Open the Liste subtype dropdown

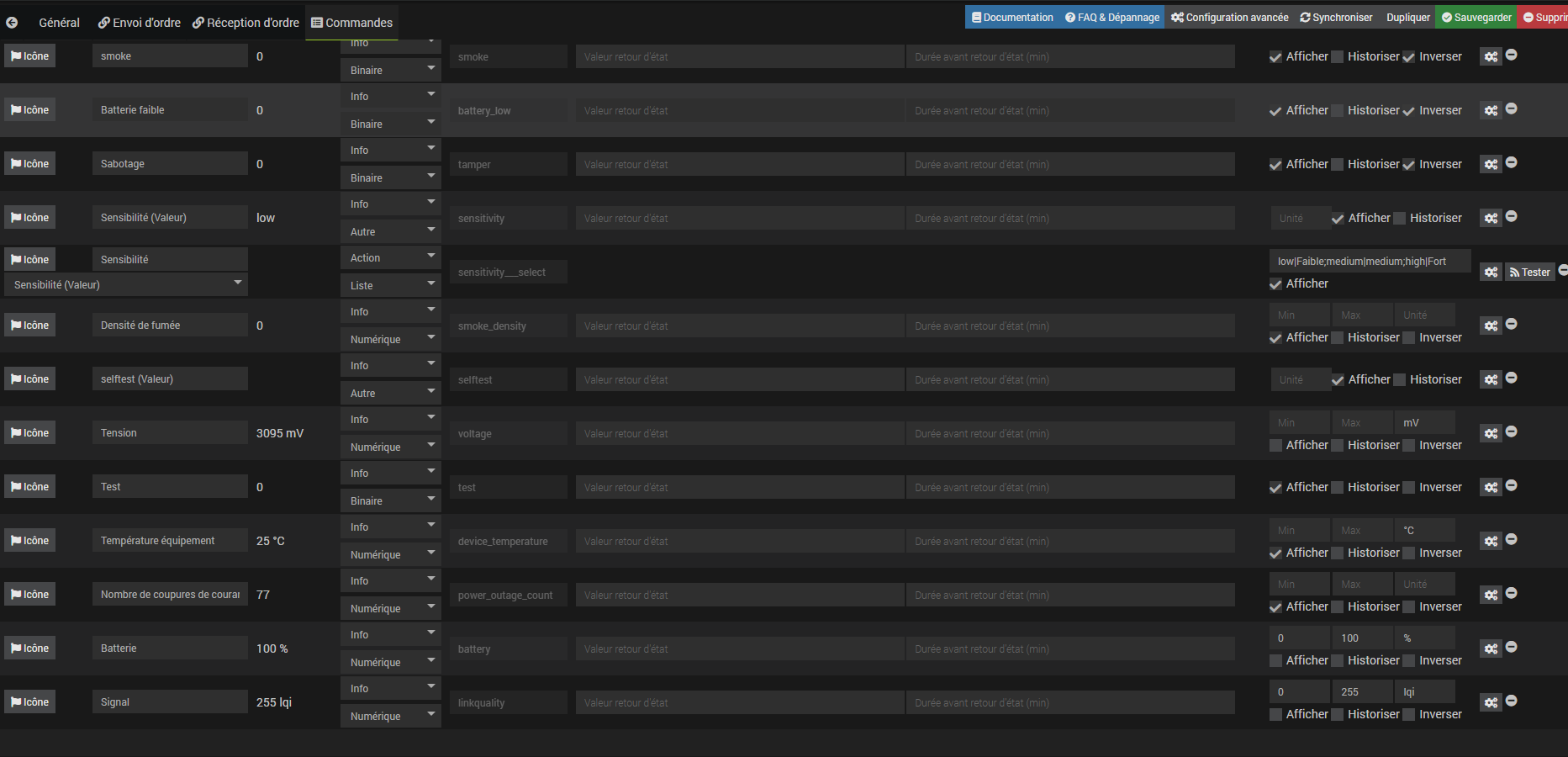[x=391, y=285]
